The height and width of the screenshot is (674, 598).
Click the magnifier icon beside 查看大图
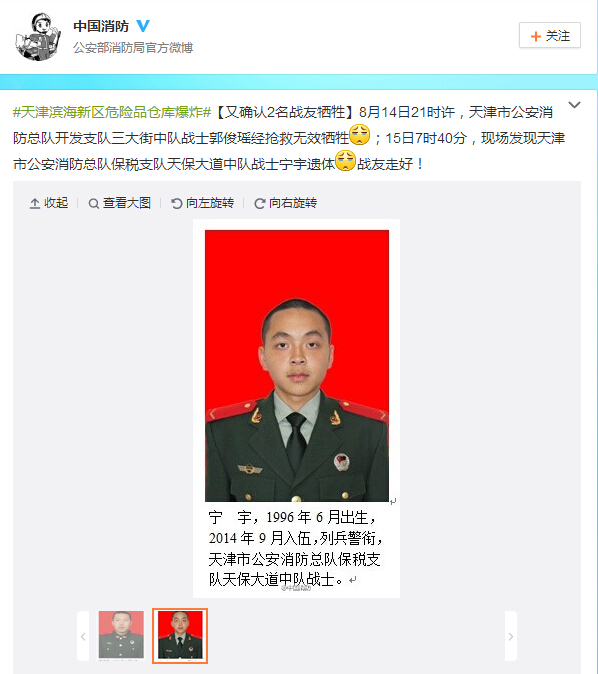tap(93, 204)
